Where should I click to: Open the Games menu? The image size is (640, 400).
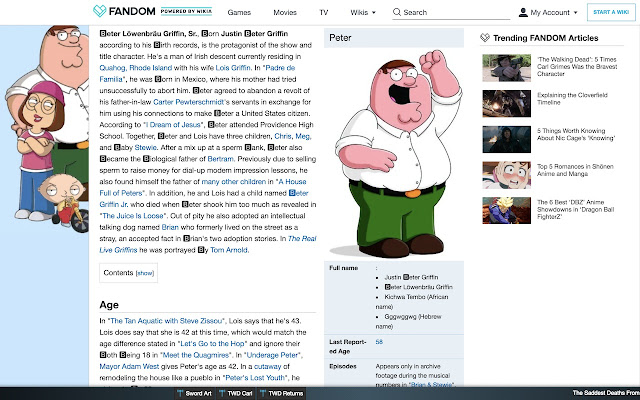click(239, 12)
